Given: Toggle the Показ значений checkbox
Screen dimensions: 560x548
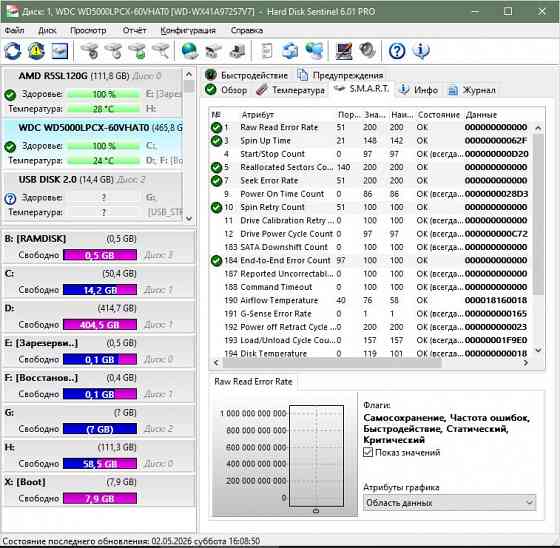Looking at the screenshot, I should pyautogui.click(x=368, y=452).
